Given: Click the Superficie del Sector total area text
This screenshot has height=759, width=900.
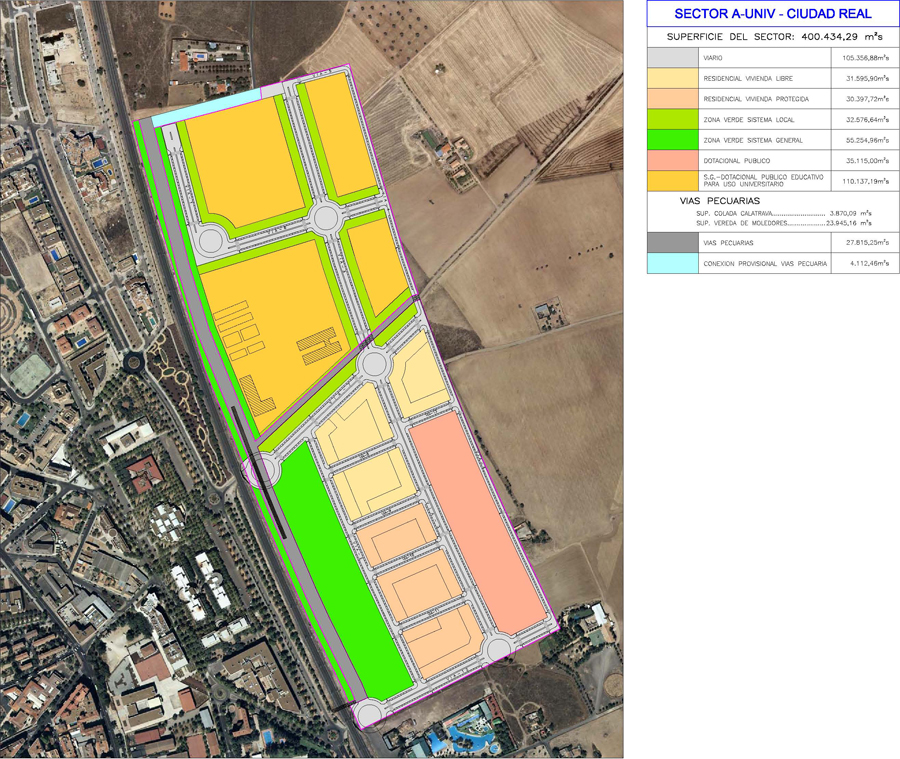Looking at the screenshot, I should pos(772,37).
